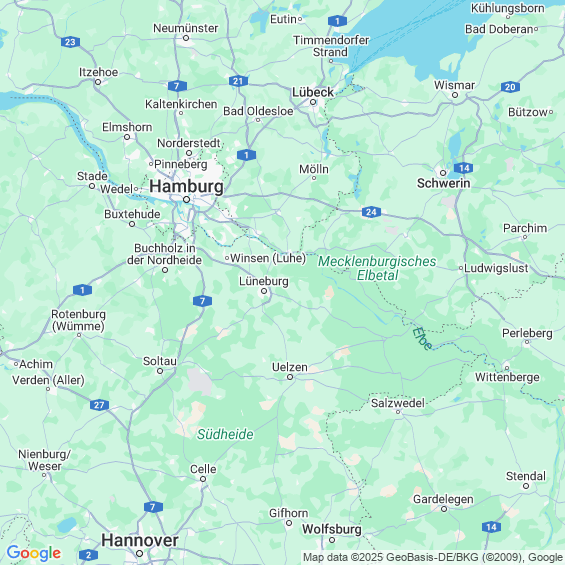
Task: Click the Hamburg city marker
Action: [186, 199]
